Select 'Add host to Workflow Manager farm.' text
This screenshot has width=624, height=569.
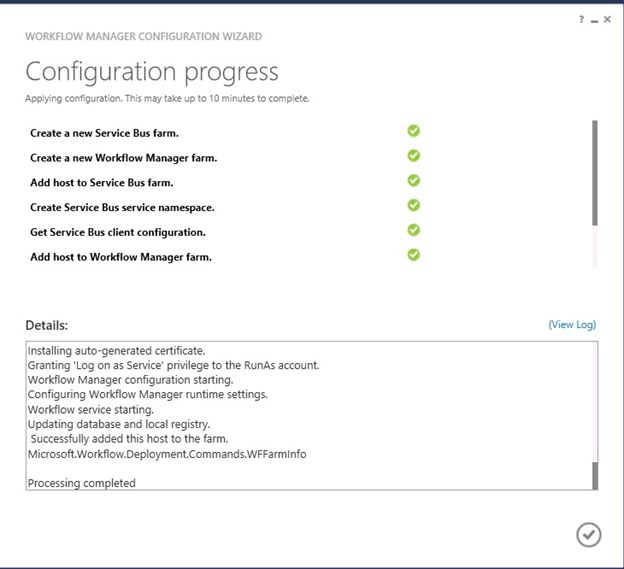[x=121, y=257]
